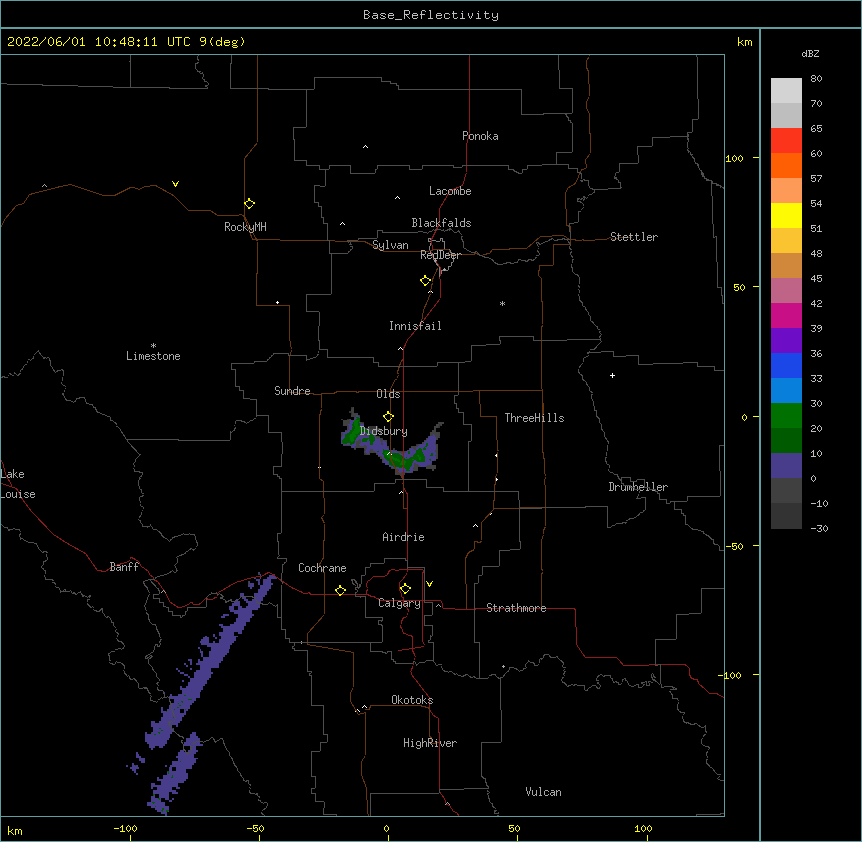Click the yellow diamond marker below Olds
This screenshot has height=842, width=862.
pos(389,417)
